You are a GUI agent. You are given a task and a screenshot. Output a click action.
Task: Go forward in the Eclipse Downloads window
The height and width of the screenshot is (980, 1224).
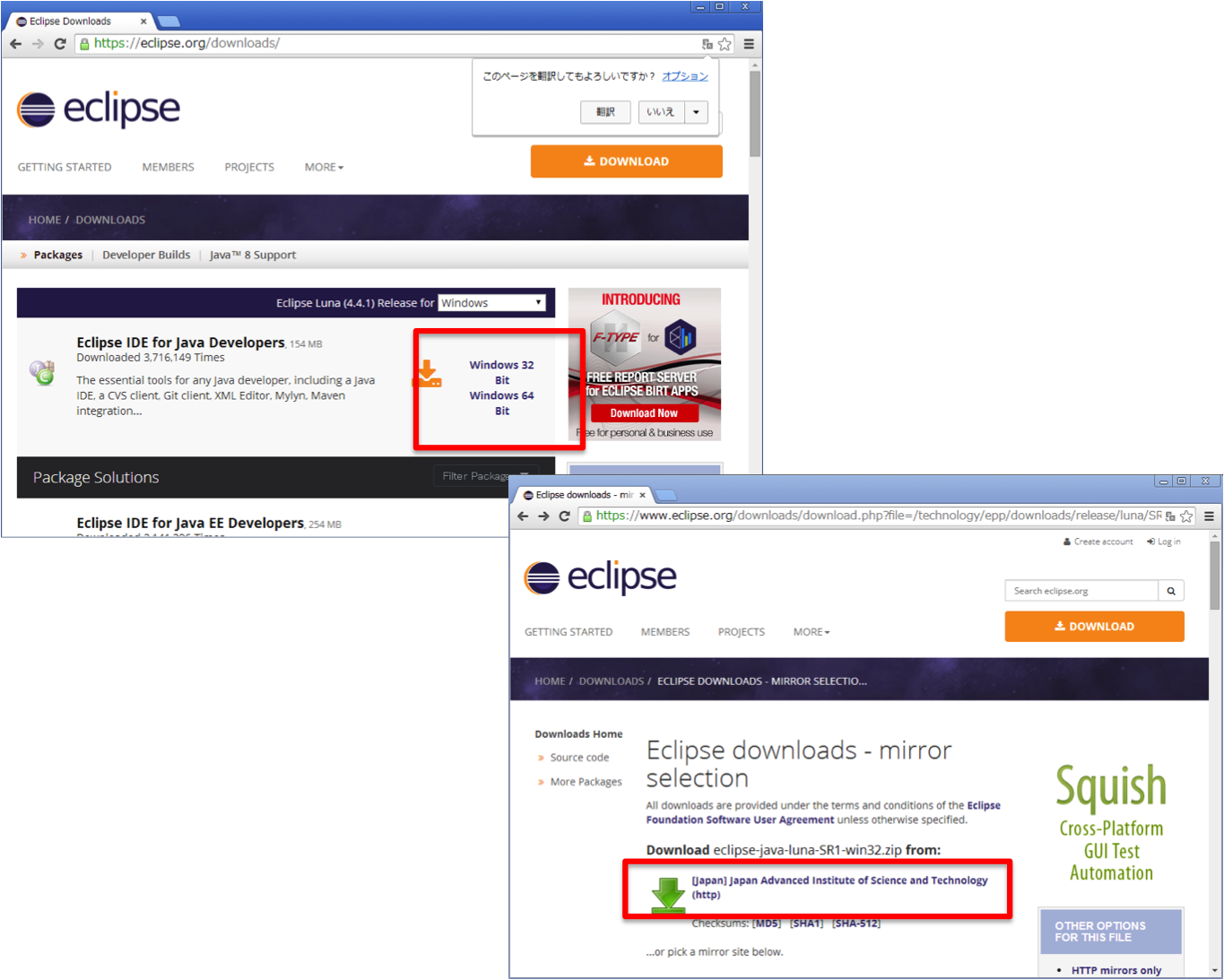coord(38,43)
